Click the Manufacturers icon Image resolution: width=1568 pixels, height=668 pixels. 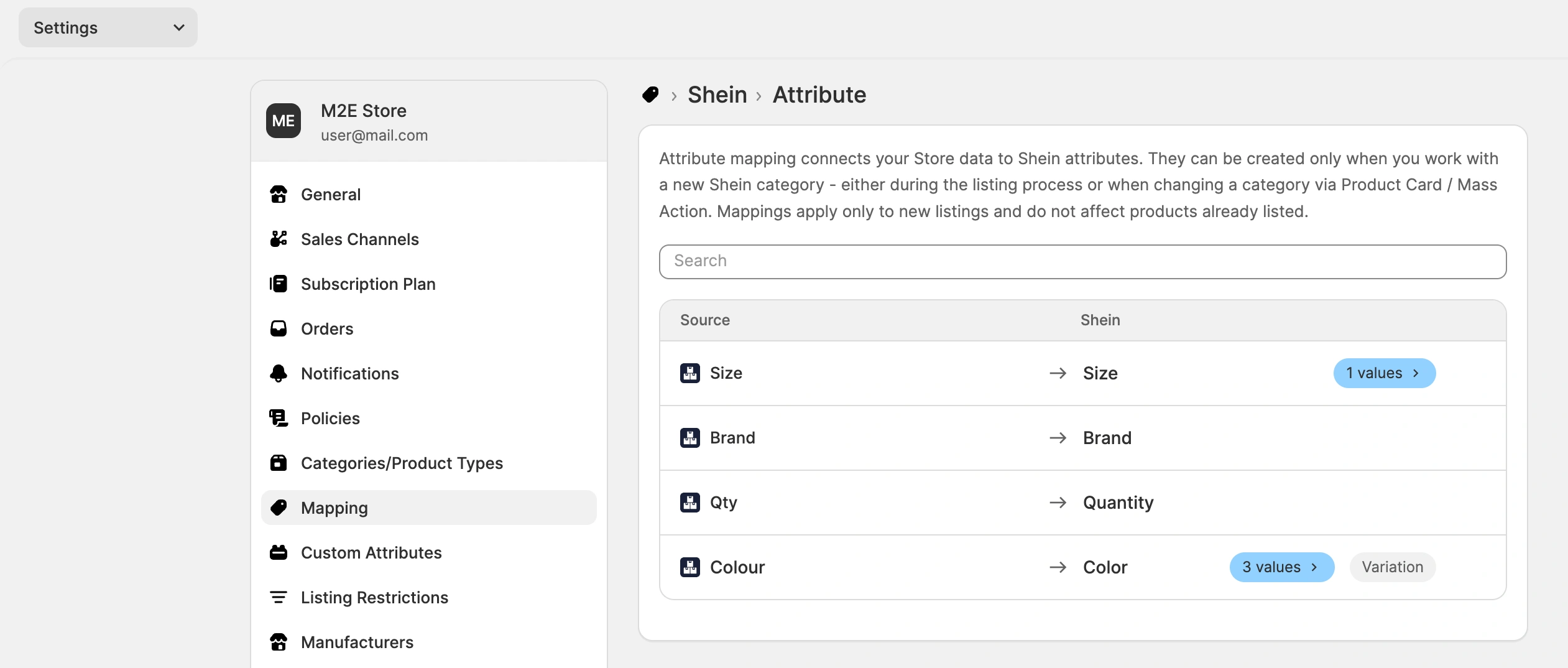click(x=279, y=642)
